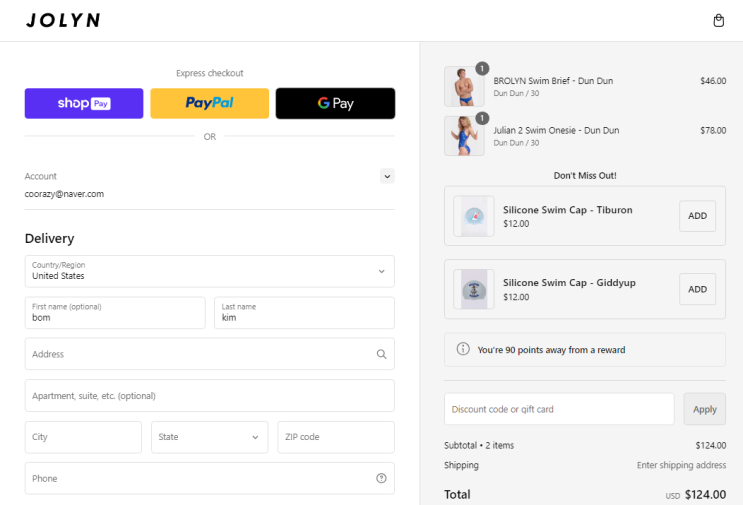Expand the Account section chevron
This screenshot has width=743, height=505.
387,176
